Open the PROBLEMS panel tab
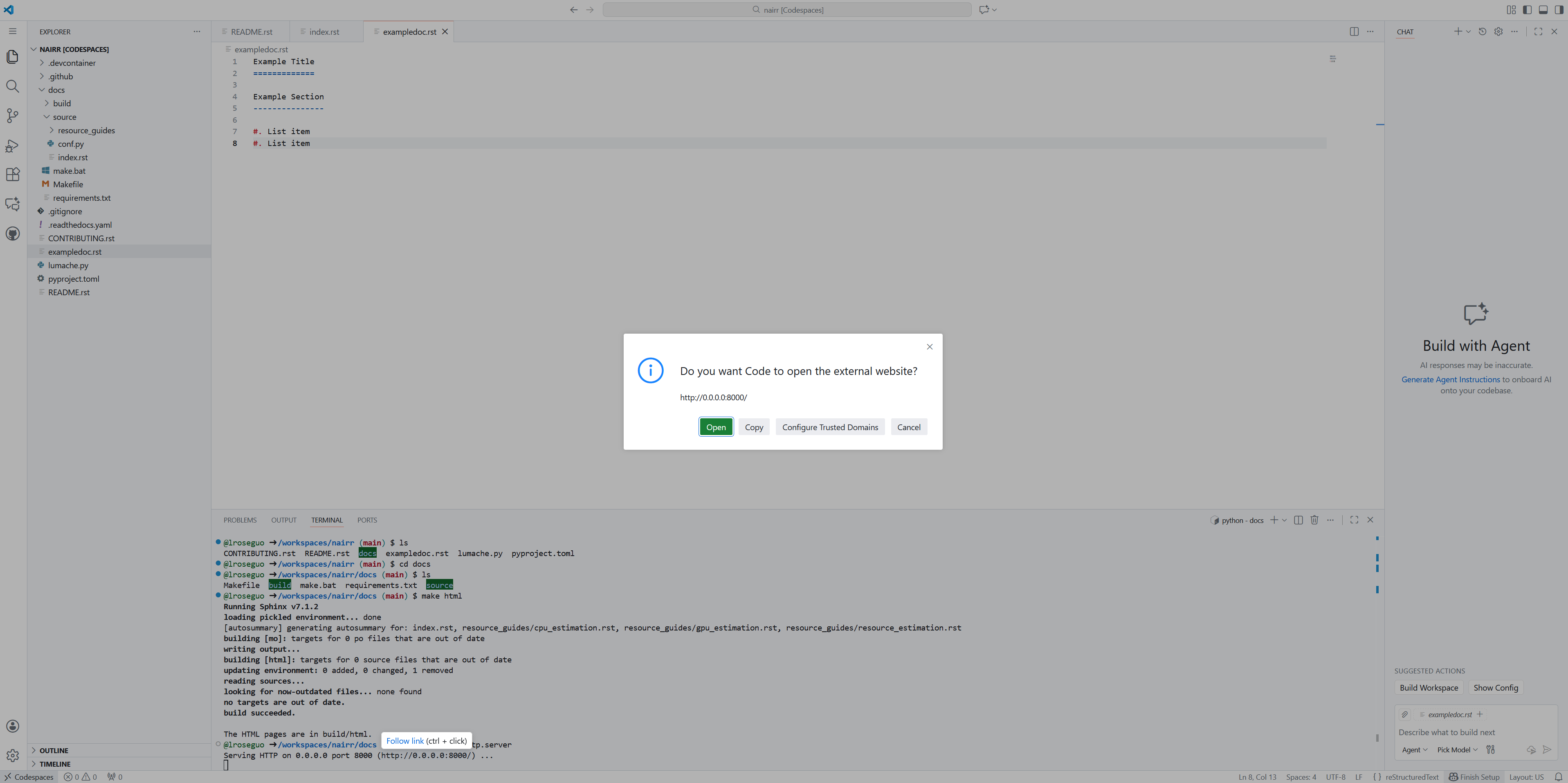This screenshot has width=1568, height=783. (240, 520)
